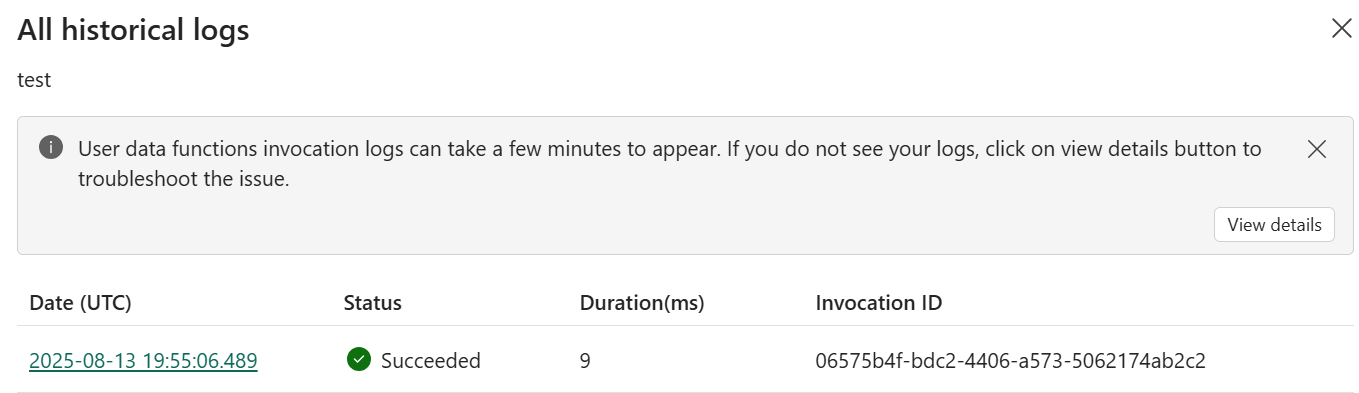The height and width of the screenshot is (393, 1359).
Task: Open the 2025-08-13 19:55:06.489 log entry
Action: click(x=144, y=360)
